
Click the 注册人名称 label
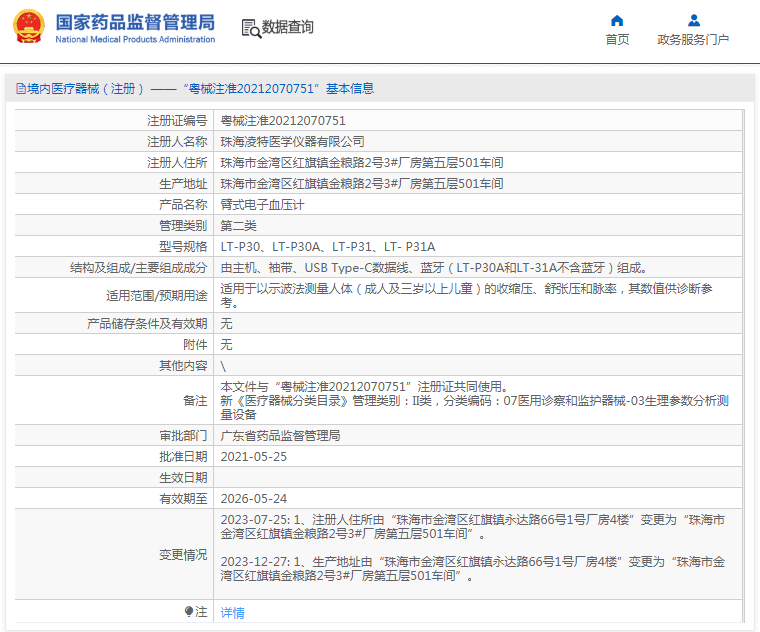(x=177, y=142)
